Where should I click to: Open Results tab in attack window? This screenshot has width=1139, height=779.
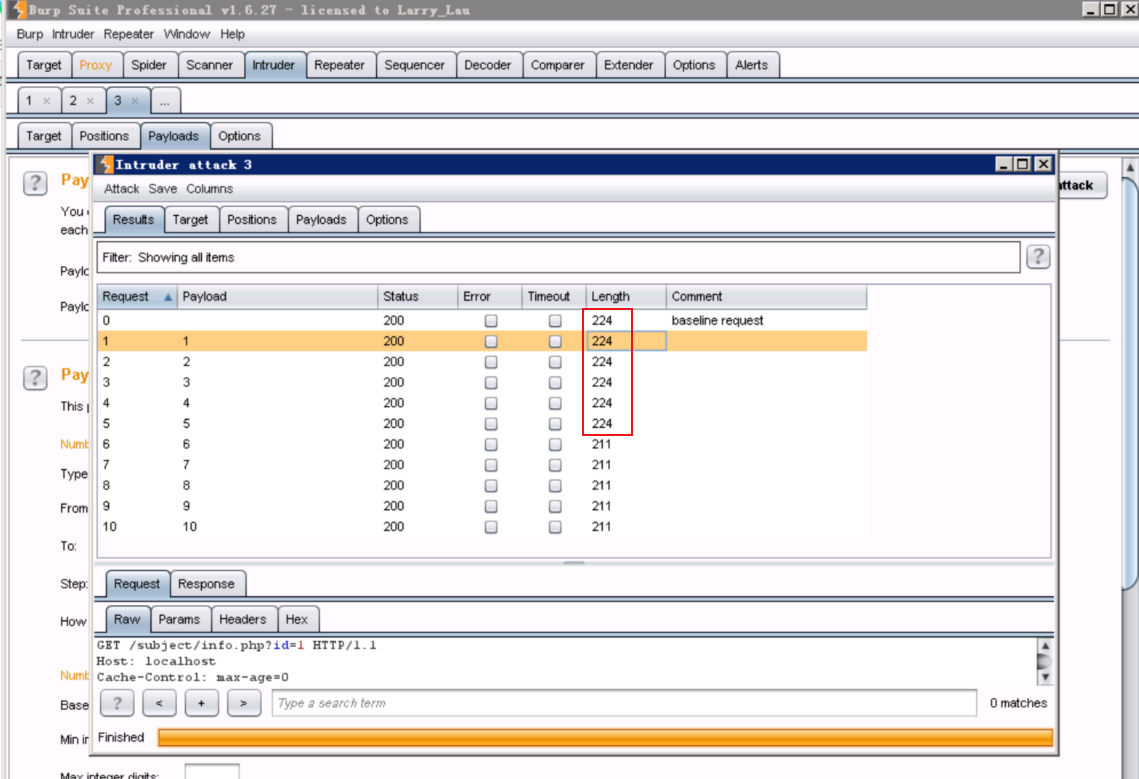133,219
